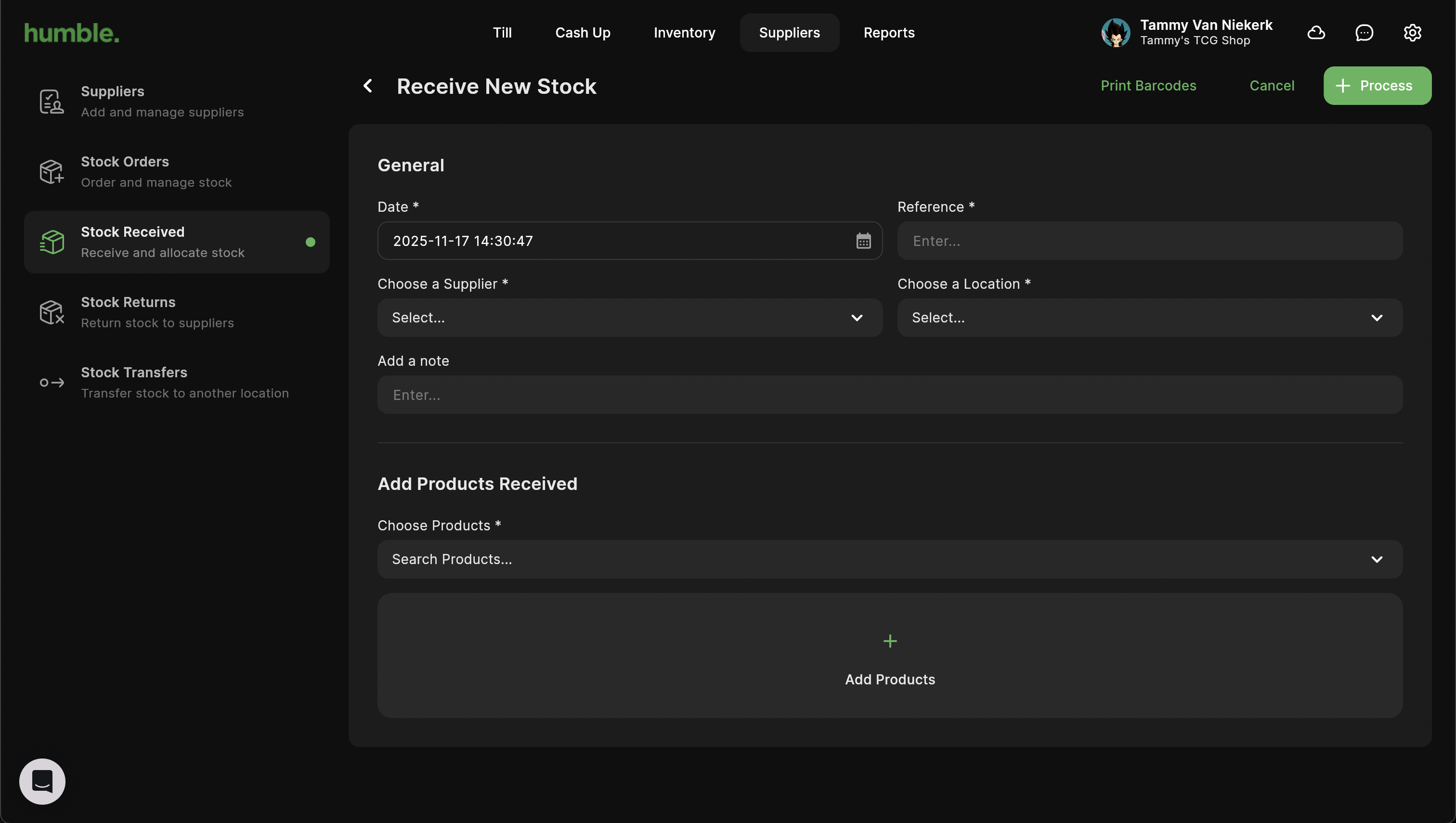Open the Search Products dropdown

(889, 559)
